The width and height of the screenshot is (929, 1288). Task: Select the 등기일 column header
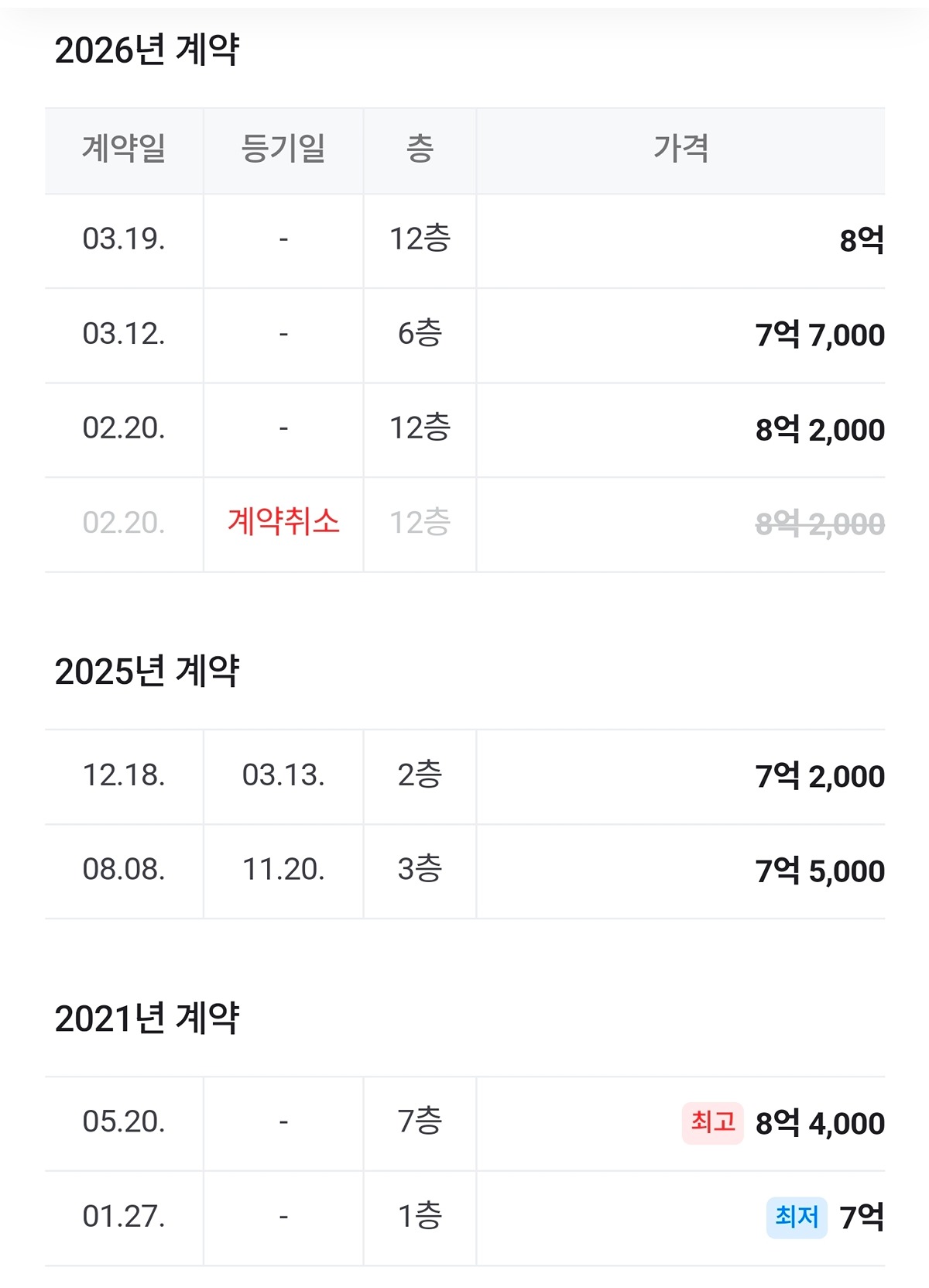pos(283,149)
